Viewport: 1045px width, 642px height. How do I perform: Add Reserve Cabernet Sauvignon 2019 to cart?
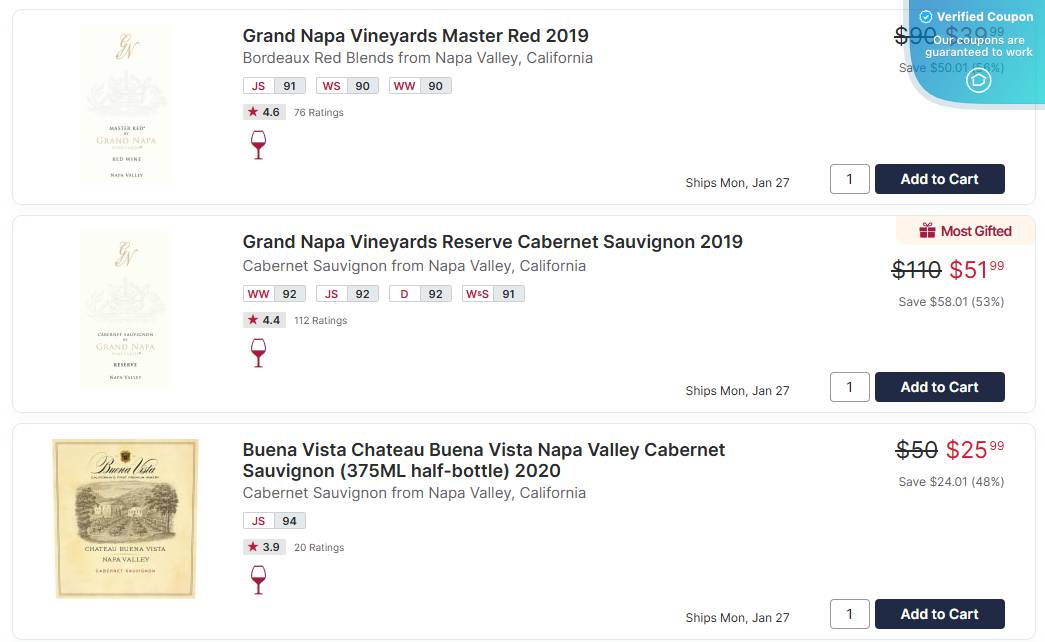pyautogui.click(x=939, y=387)
